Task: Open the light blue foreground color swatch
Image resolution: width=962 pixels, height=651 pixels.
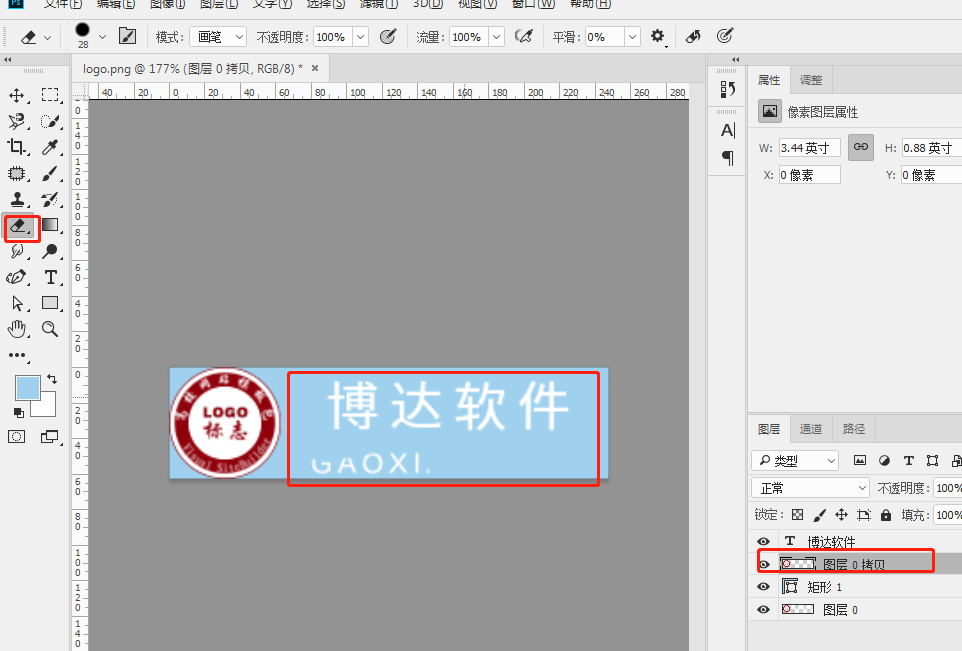Action: point(28,388)
